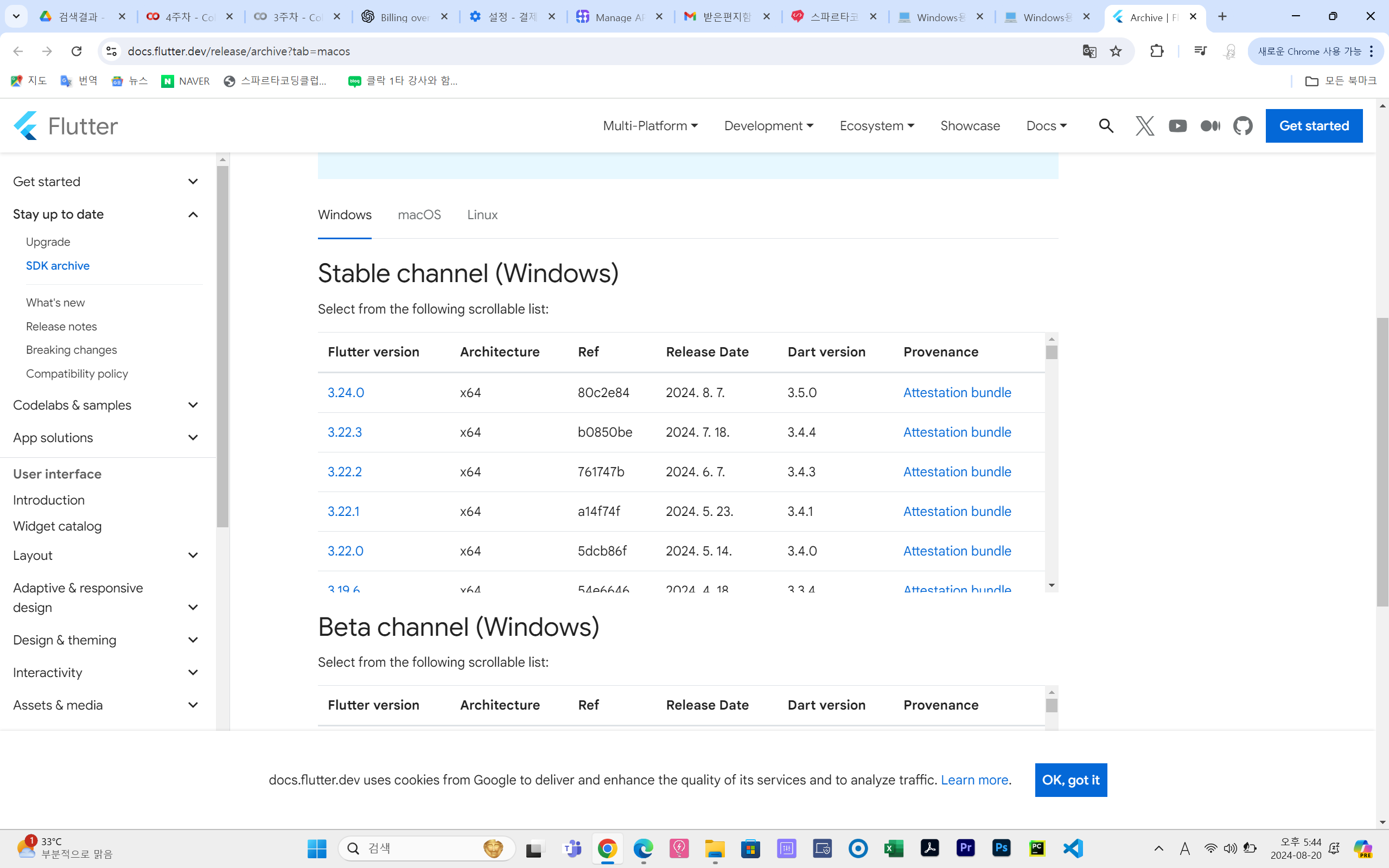Viewport: 1389px width, 868px height.
Task: Download Flutter version 3.24.0
Action: click(346, 392)
